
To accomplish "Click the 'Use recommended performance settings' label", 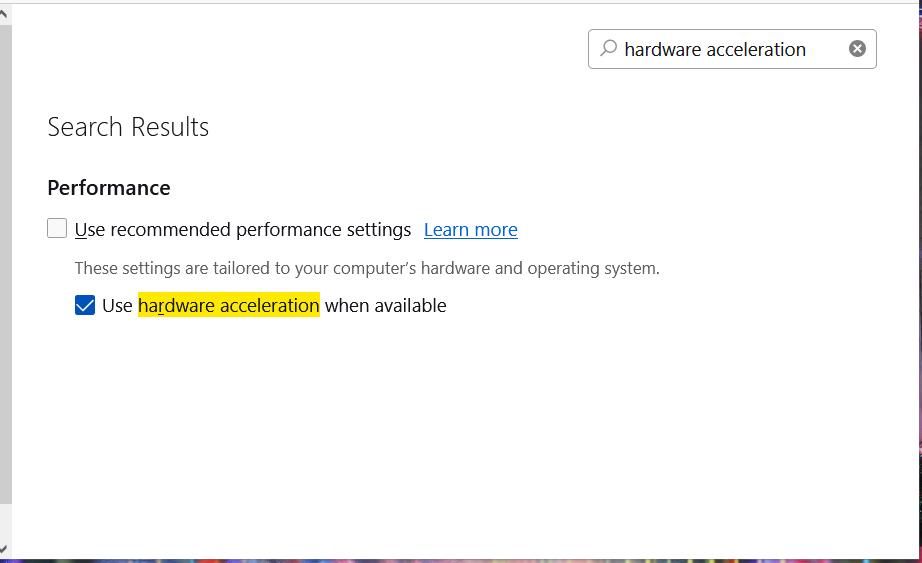I will (x=243, y=230).
